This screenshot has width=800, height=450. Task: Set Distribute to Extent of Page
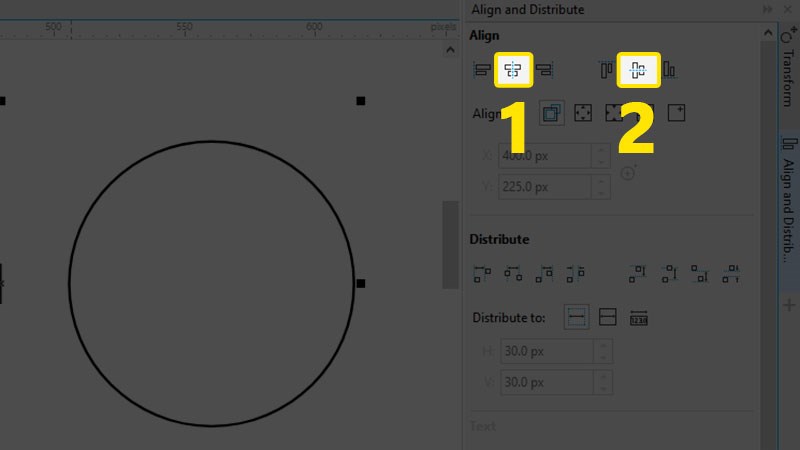[608, 317]
